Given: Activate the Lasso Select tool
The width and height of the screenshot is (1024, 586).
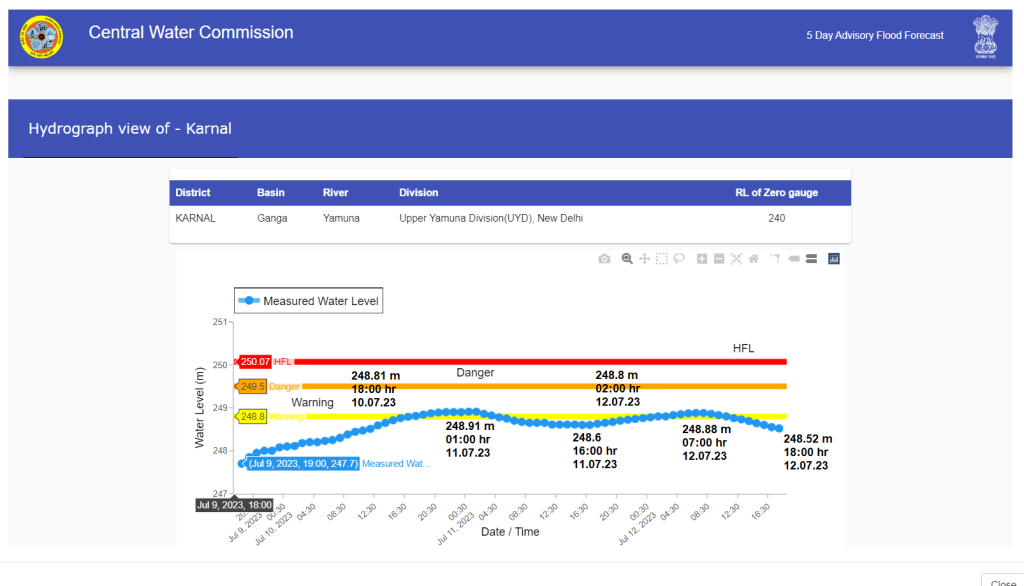Looking at the screenshot, I should click(678, 259).
